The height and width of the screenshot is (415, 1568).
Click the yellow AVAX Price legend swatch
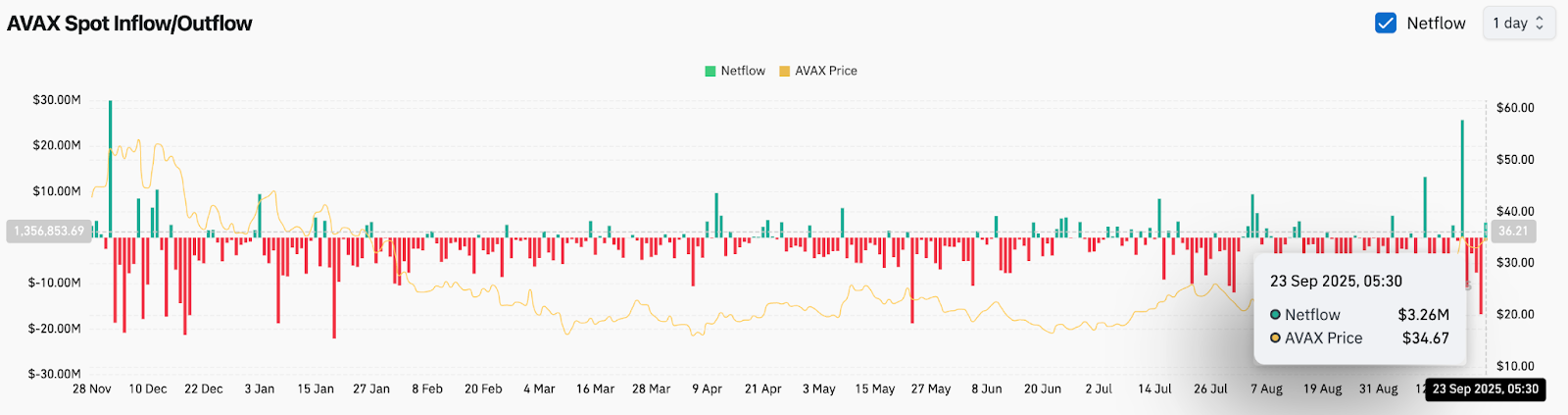[784, 71]
